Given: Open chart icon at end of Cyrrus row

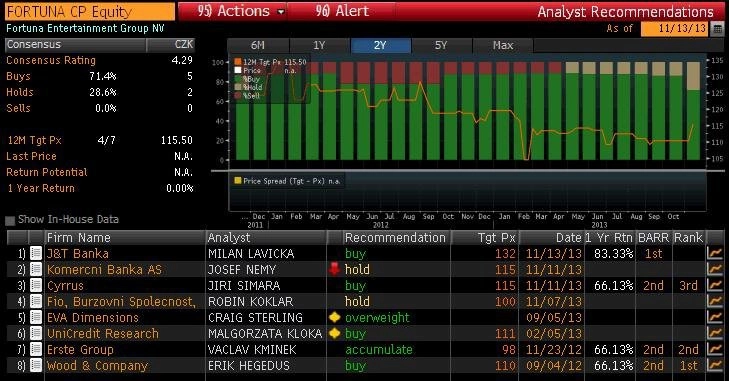Looking at the screenshot, I should pyautogui.click(x=715, y=286).
